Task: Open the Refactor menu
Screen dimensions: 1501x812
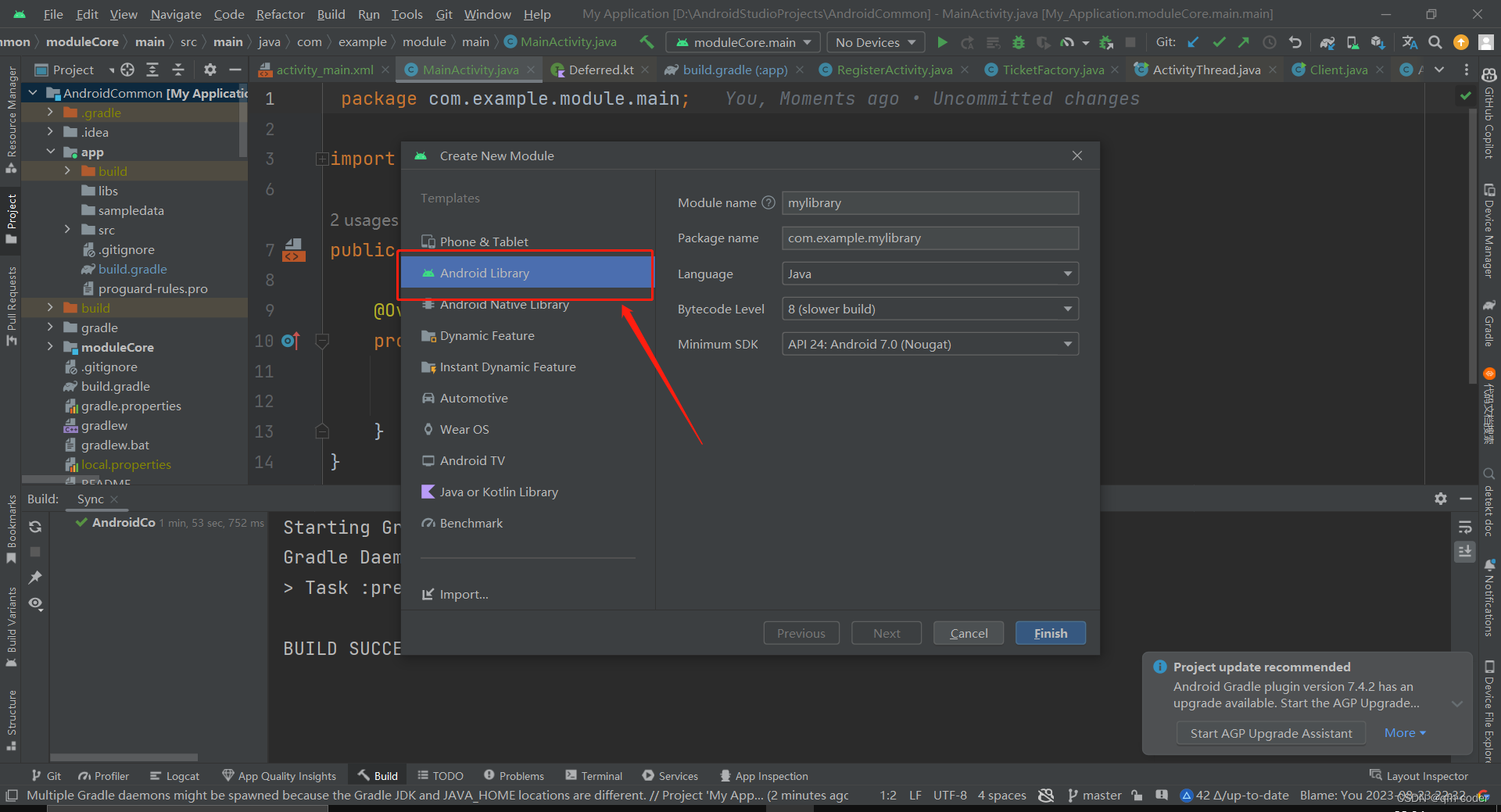Action: click(x=280, y=14)
